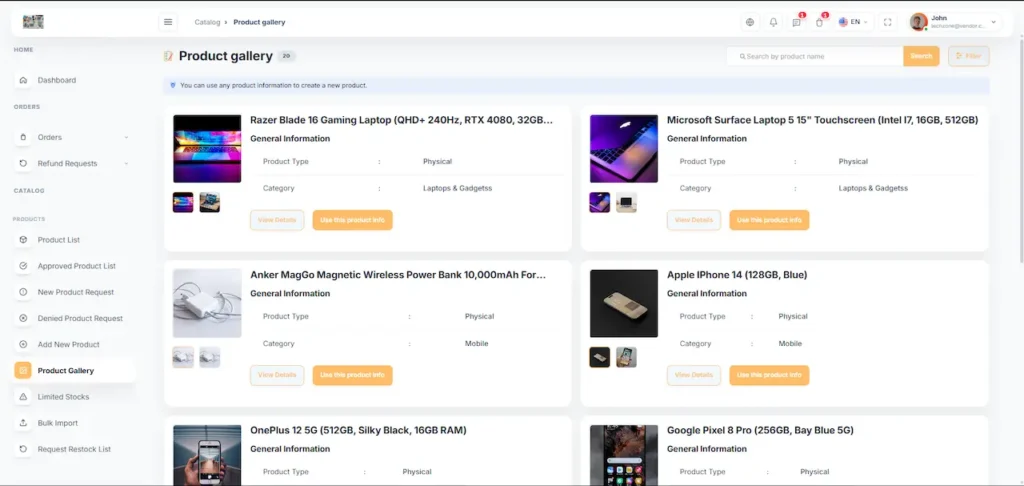Screen dimensions: 1024x486
Task: Click the Add New Product plus icon
Action: click(x=24, y=344)
